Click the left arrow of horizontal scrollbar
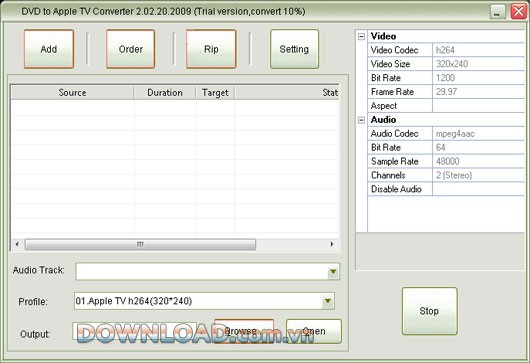Screen dimensions: 530x363 [x=17, y=244]
